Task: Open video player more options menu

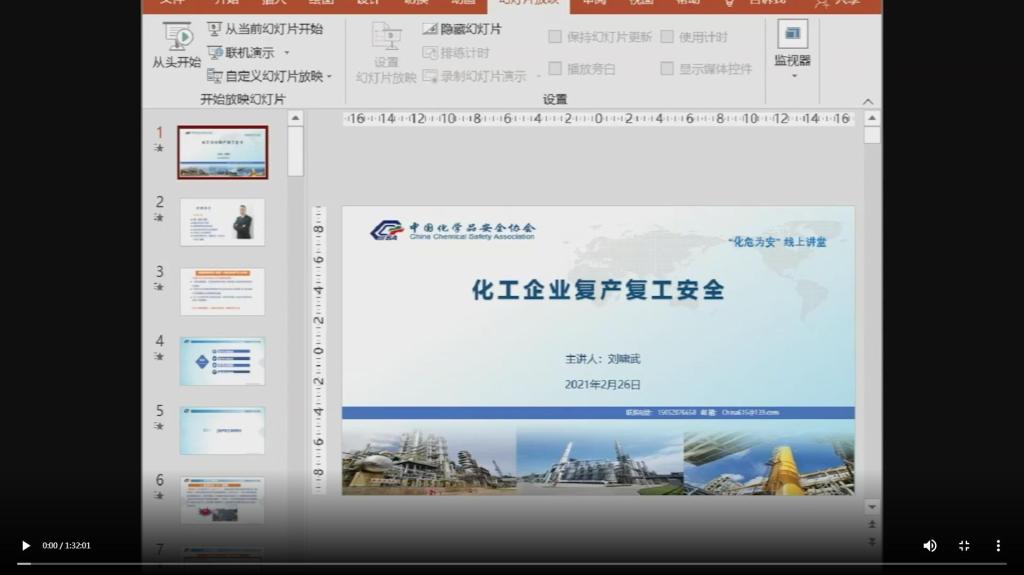Action: [x=997, y=545]
